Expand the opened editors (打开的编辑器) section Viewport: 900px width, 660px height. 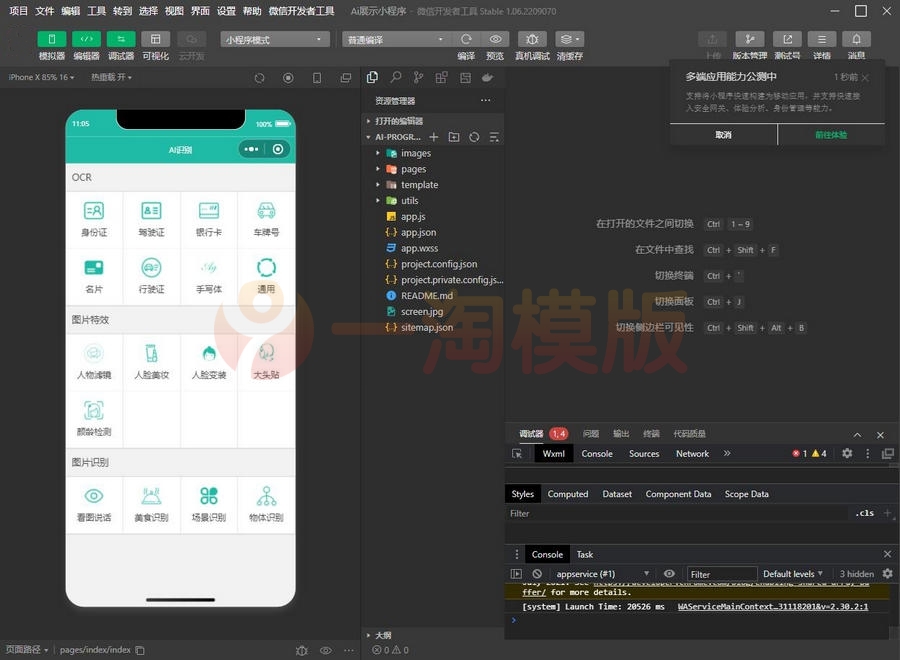point(433,121)
